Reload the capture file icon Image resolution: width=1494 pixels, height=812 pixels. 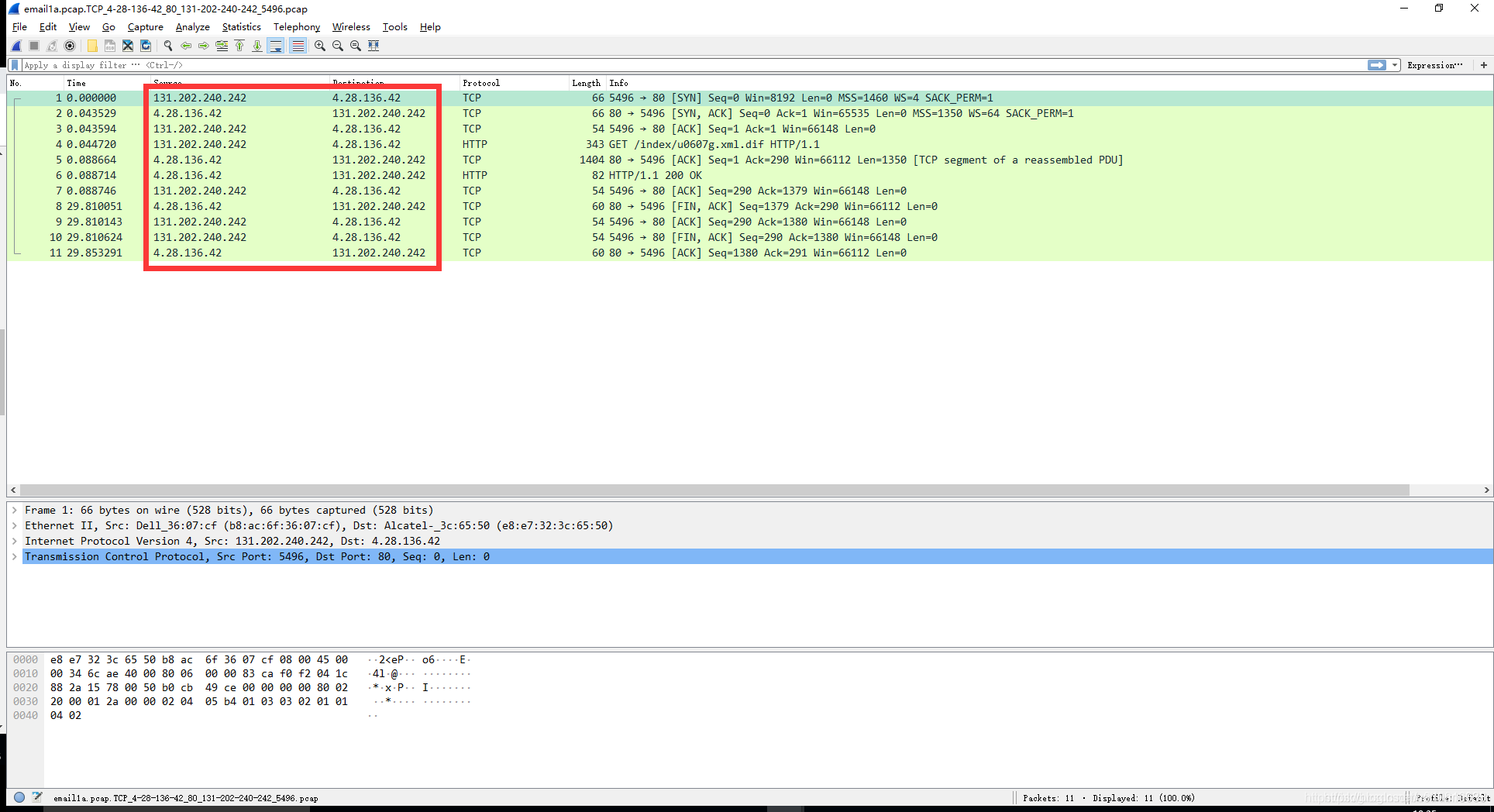click(x=146, y=46)
